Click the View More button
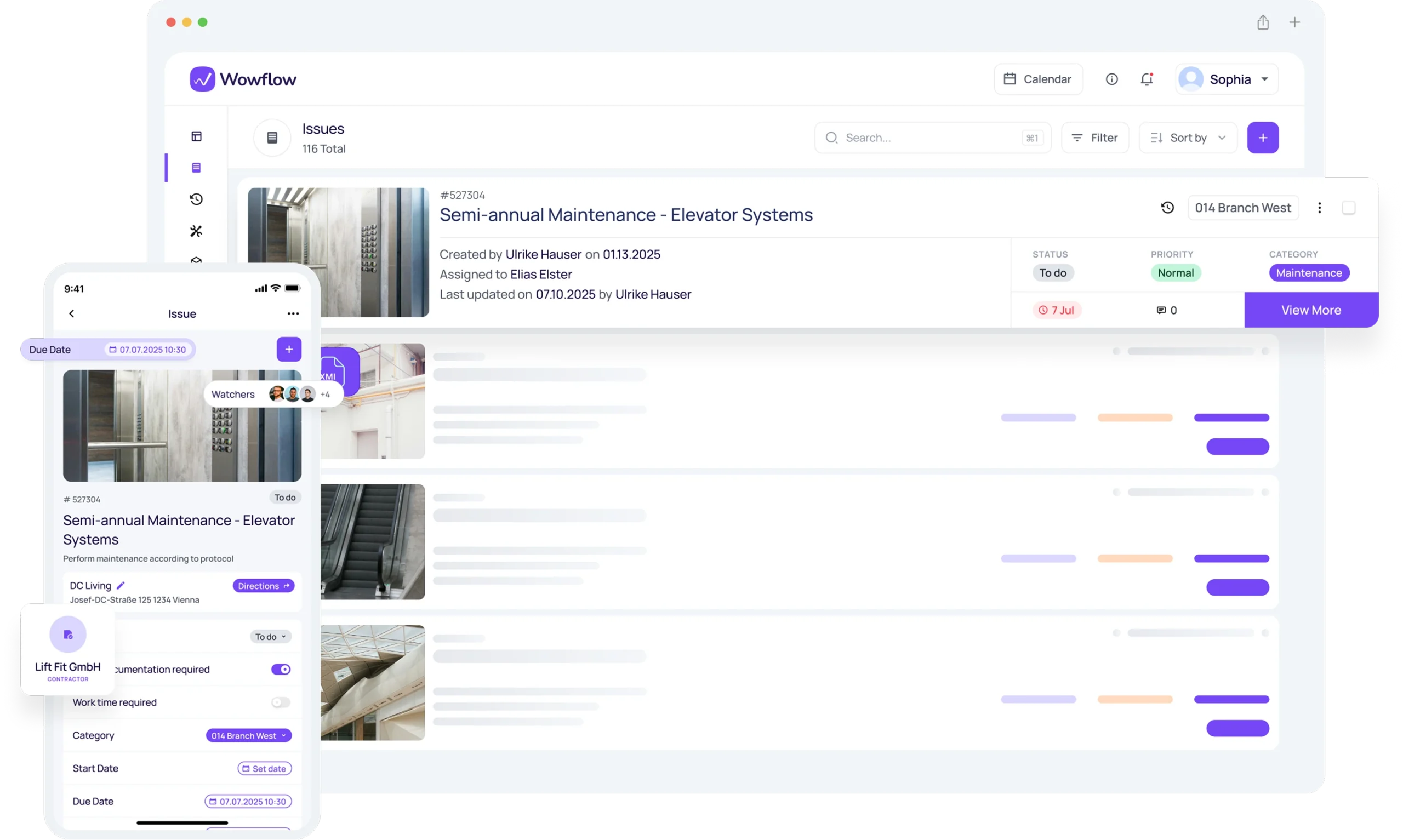Screen dimensions: 1403x840 click(x=1311, y=310)
